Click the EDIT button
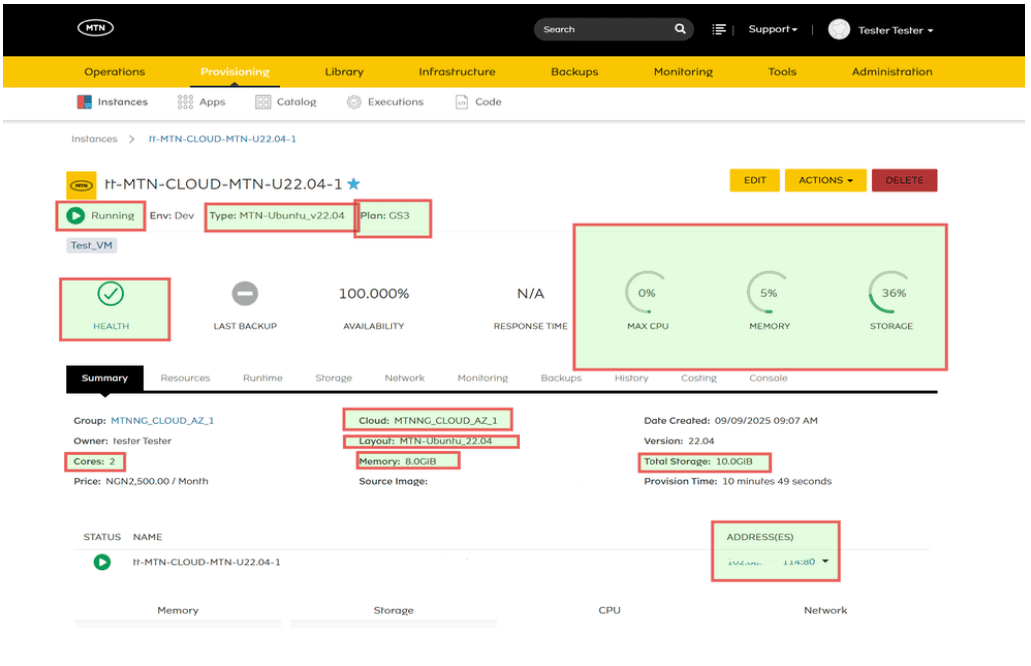The width and height of the screenshot is (1031, 666). pyautogui.click(x=755, y=180)
